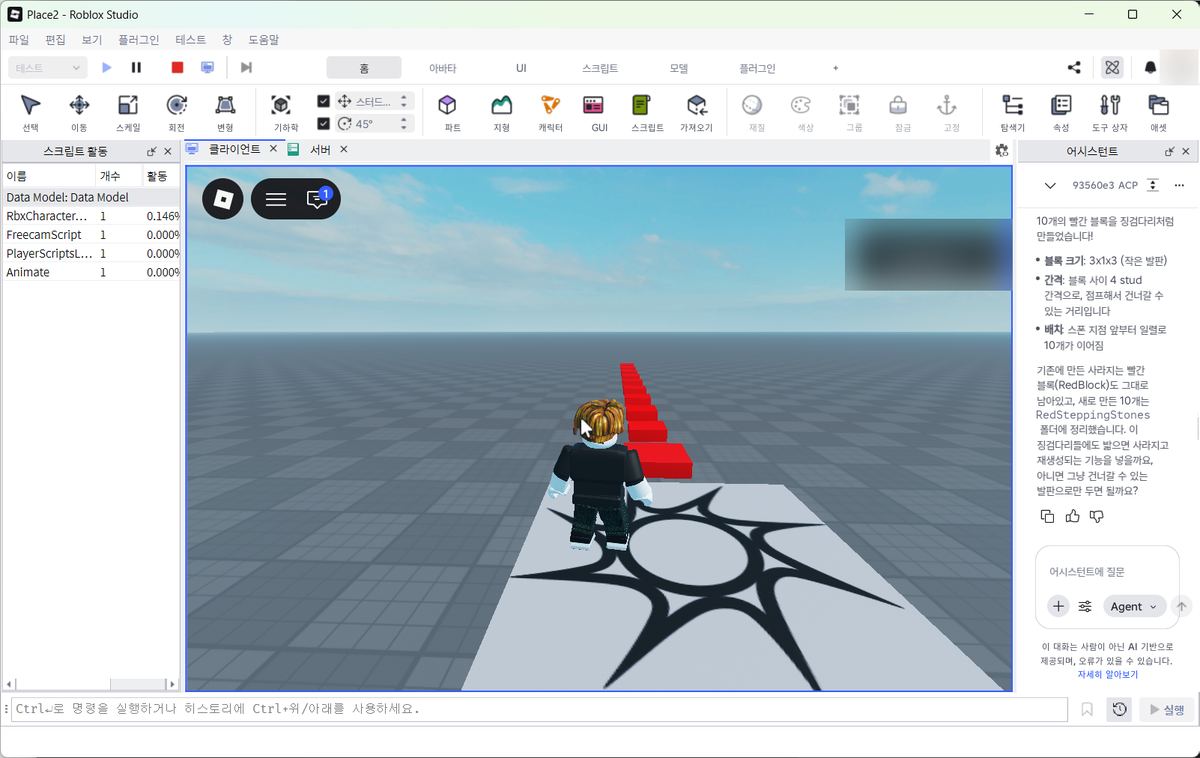Switch to the 아바타 ribbon tab
The image size is (1200, 758).
[442, 68]
